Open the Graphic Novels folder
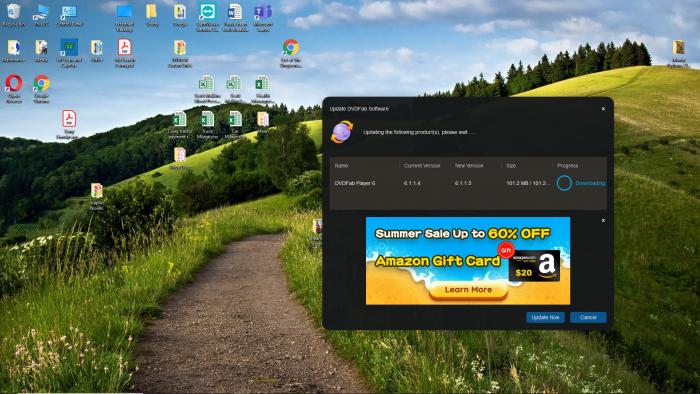The height and width of the screenshot is (394, 700). tap(96, 196)
